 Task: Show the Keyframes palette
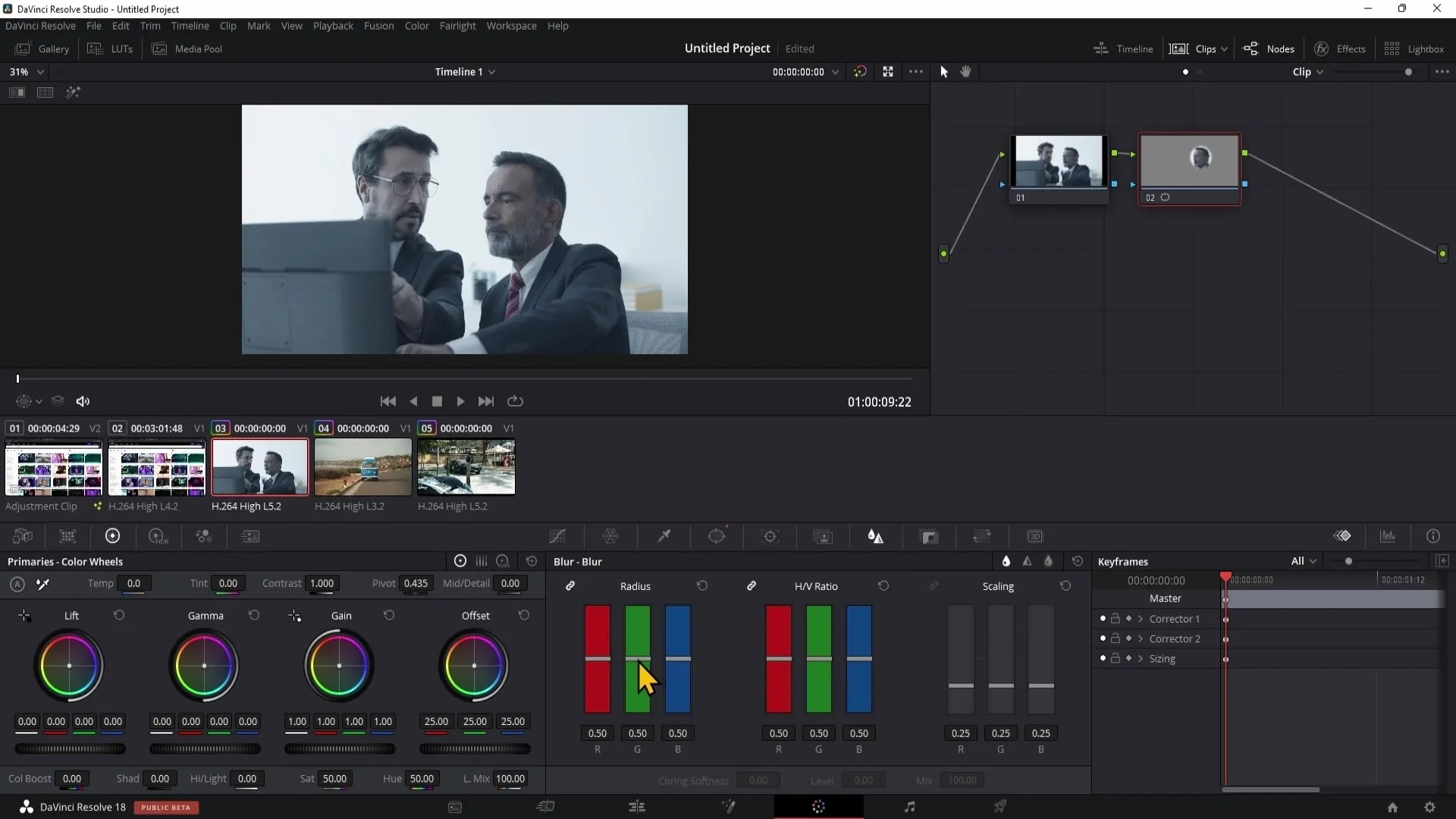1342,536
